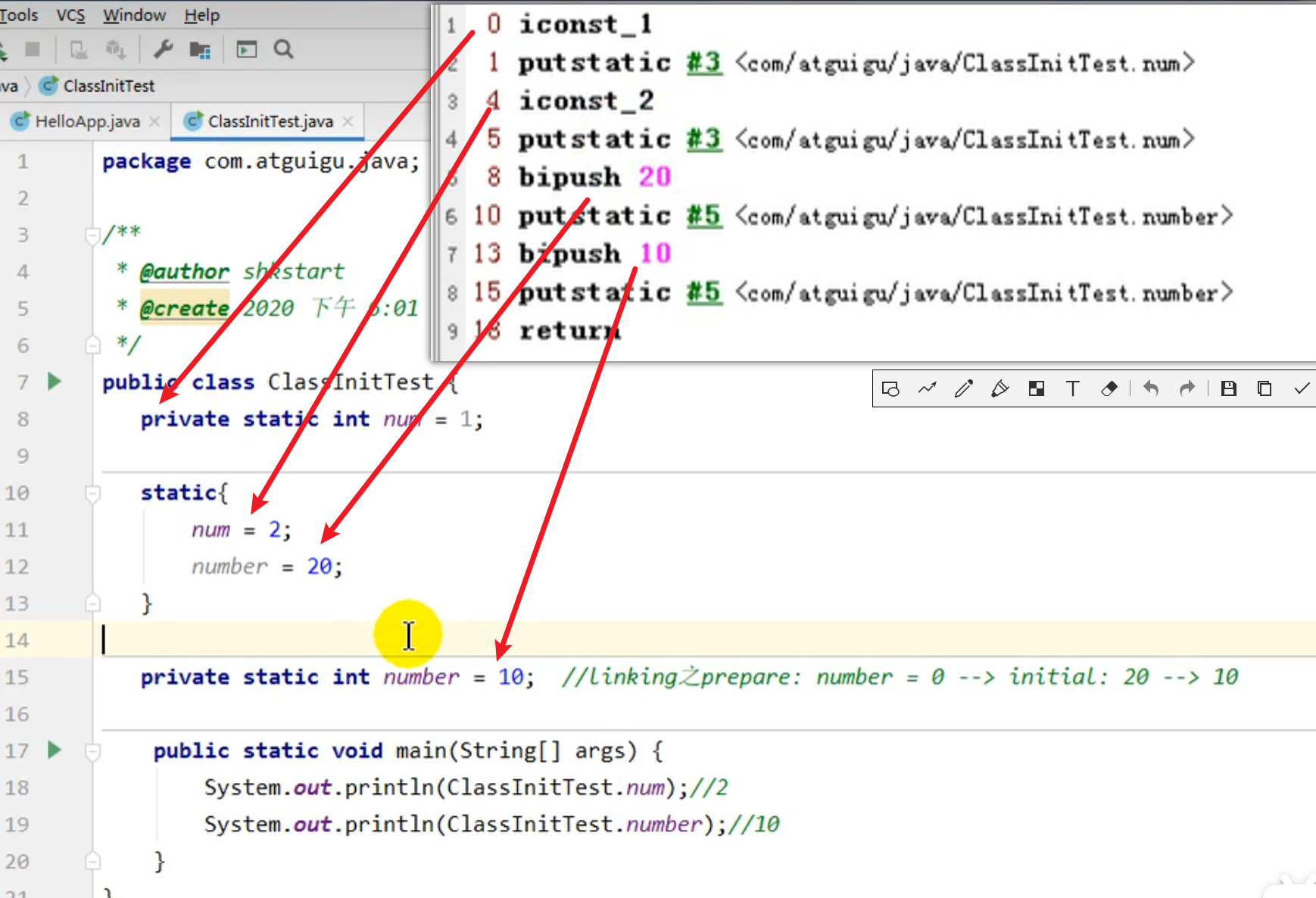Open the Run Anything window icon
This screenshot has width=1316, height=898.
click(247, 50)
